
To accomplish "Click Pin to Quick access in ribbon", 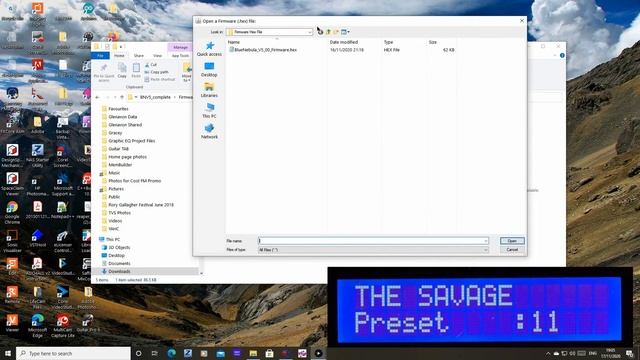I will click(104, 72).
